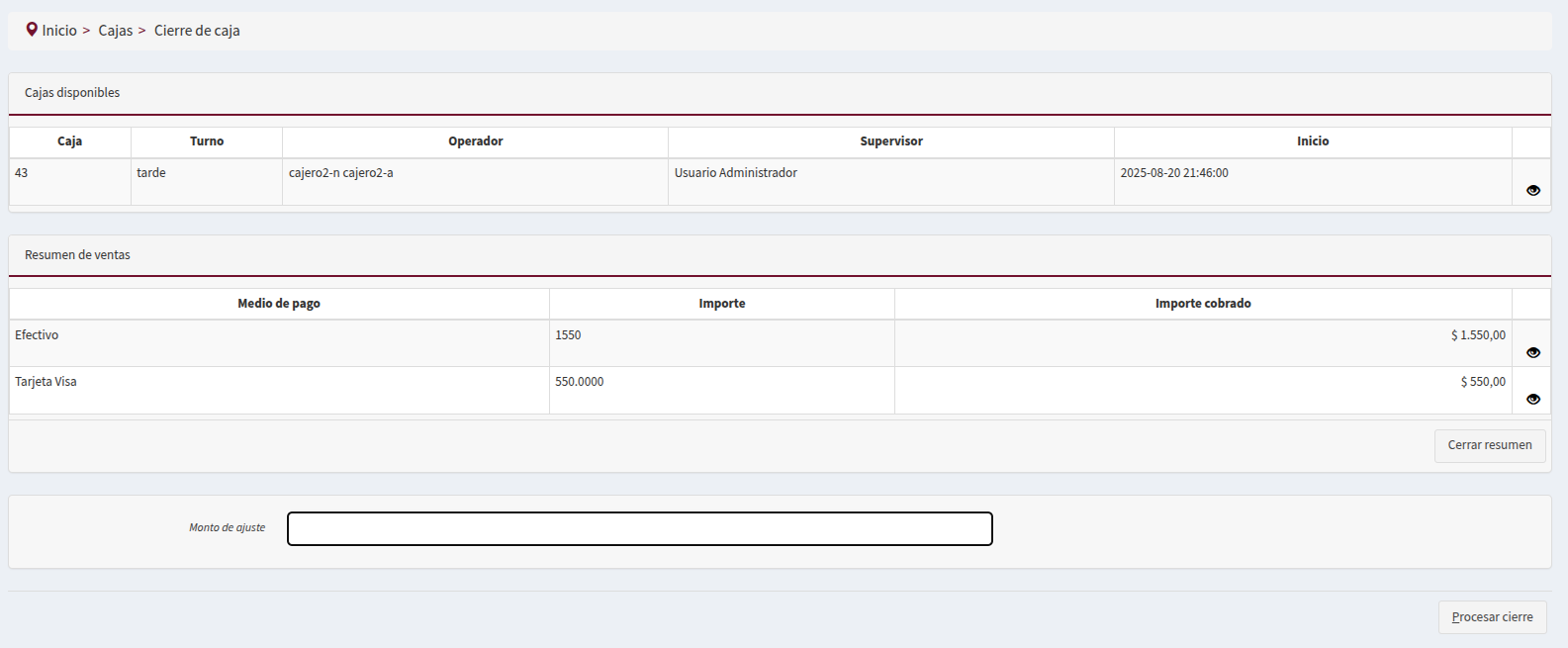The height and width of the screenshot is (648, 1568).
Task: Click the Importe cobrado column header
Action: click(1202, 304)
